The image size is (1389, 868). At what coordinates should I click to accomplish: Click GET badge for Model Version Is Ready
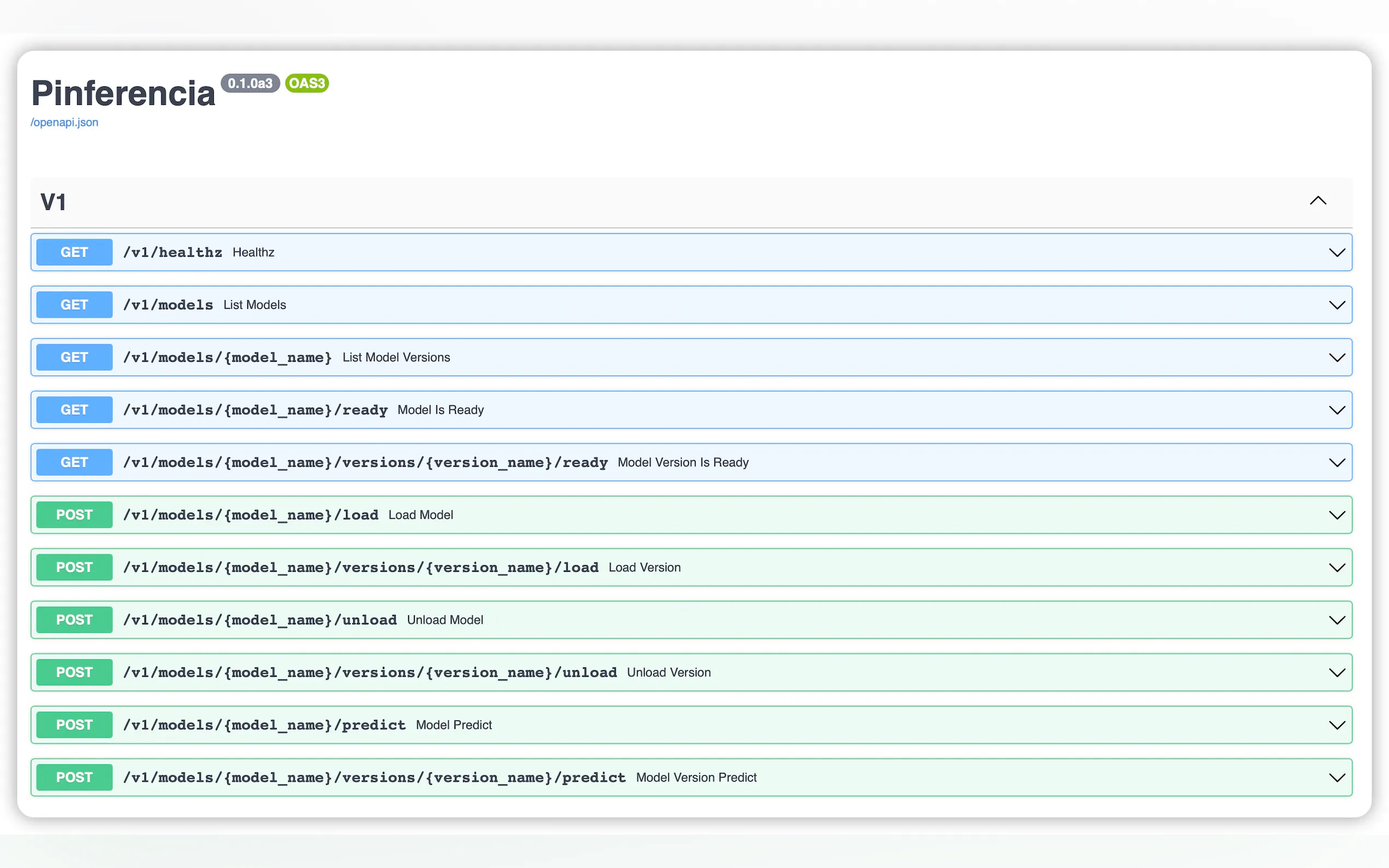coord(74,462)
